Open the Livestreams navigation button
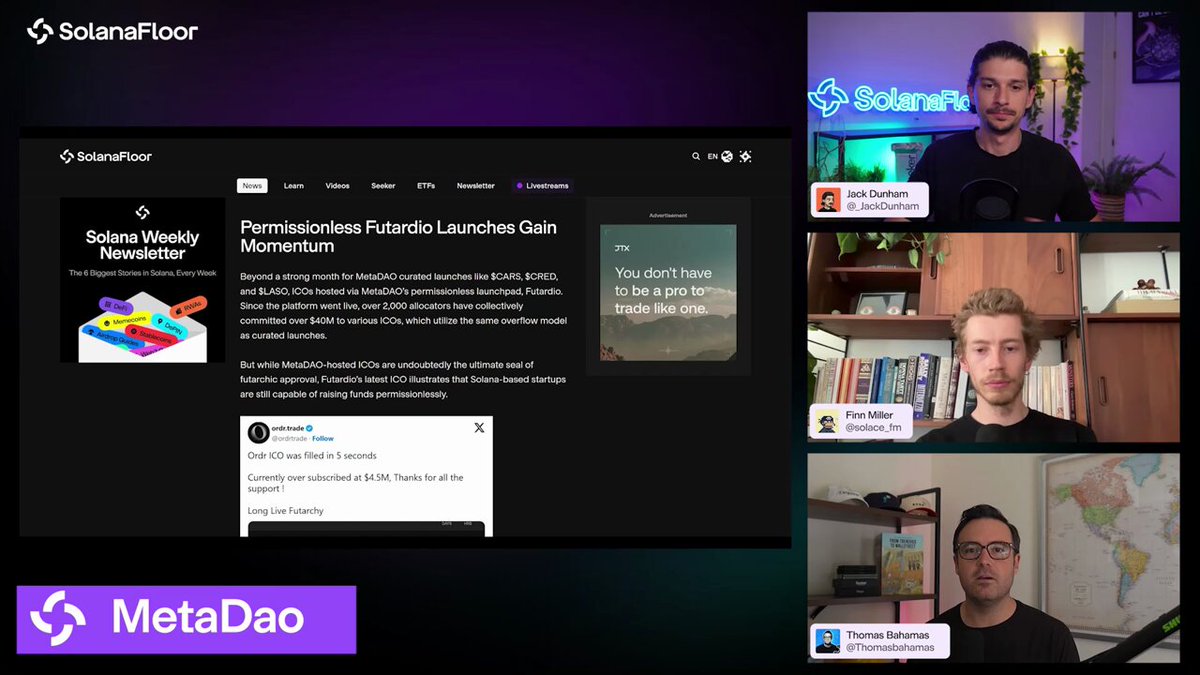 pyautogui.click(x=542, y=186)
